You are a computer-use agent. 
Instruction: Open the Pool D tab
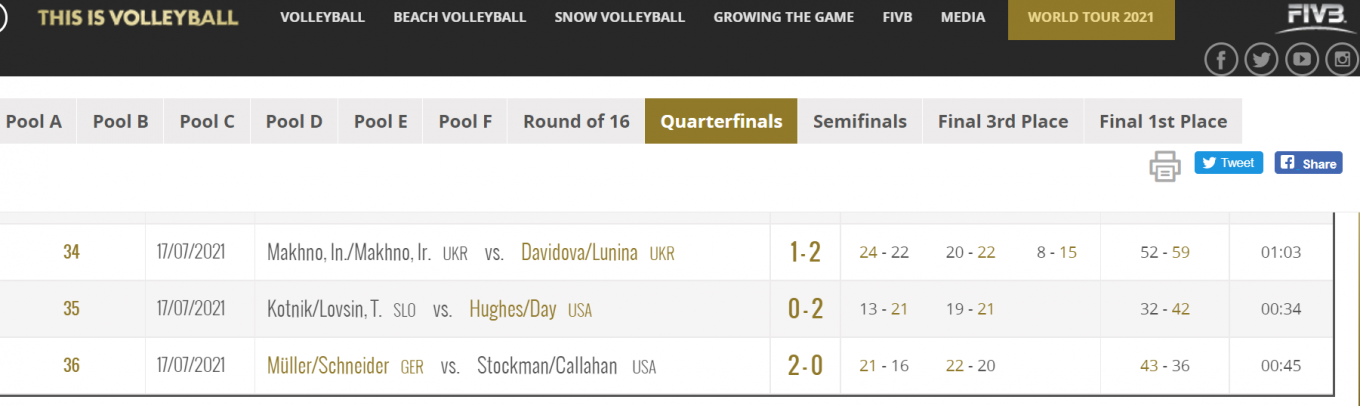point(294,121)
